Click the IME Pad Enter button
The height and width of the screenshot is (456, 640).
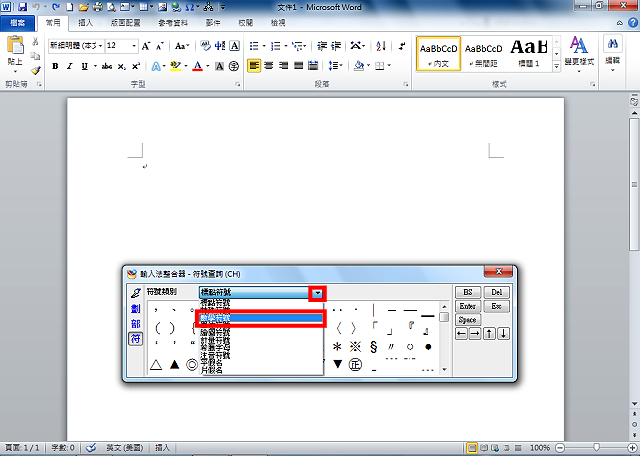[468, 306]
